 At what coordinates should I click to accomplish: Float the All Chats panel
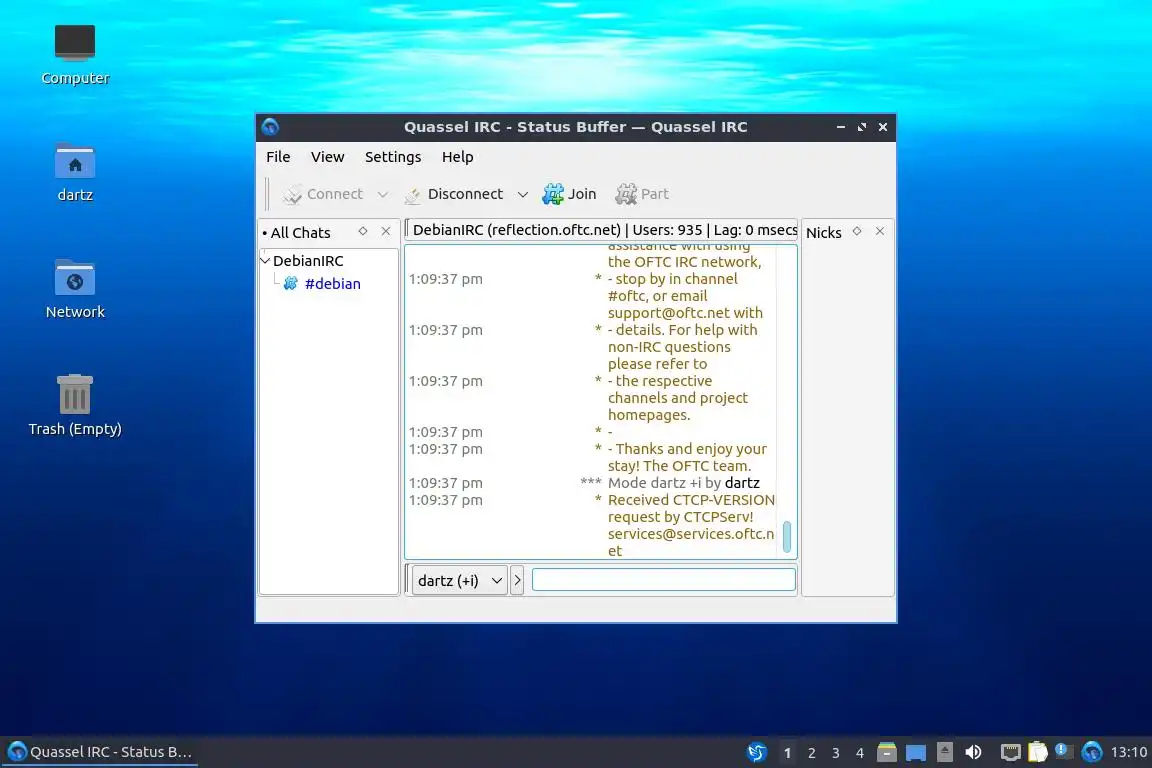point(363,232)
